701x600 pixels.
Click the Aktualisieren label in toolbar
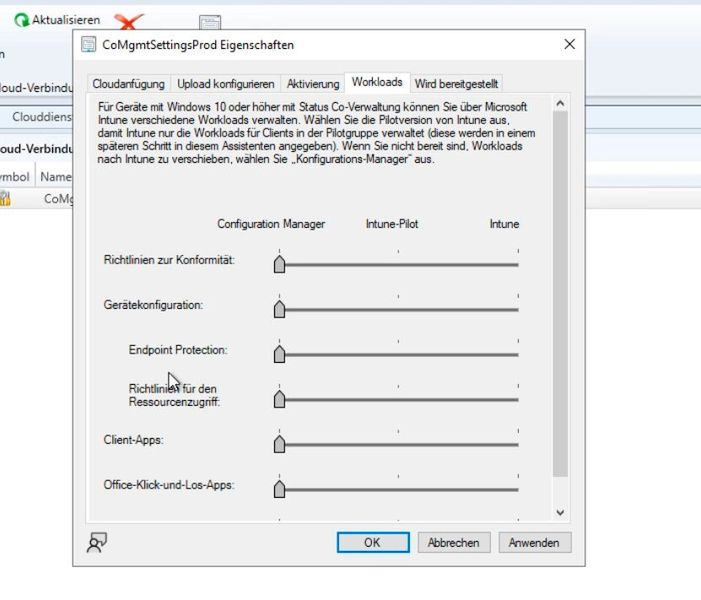tap(66, 20)
